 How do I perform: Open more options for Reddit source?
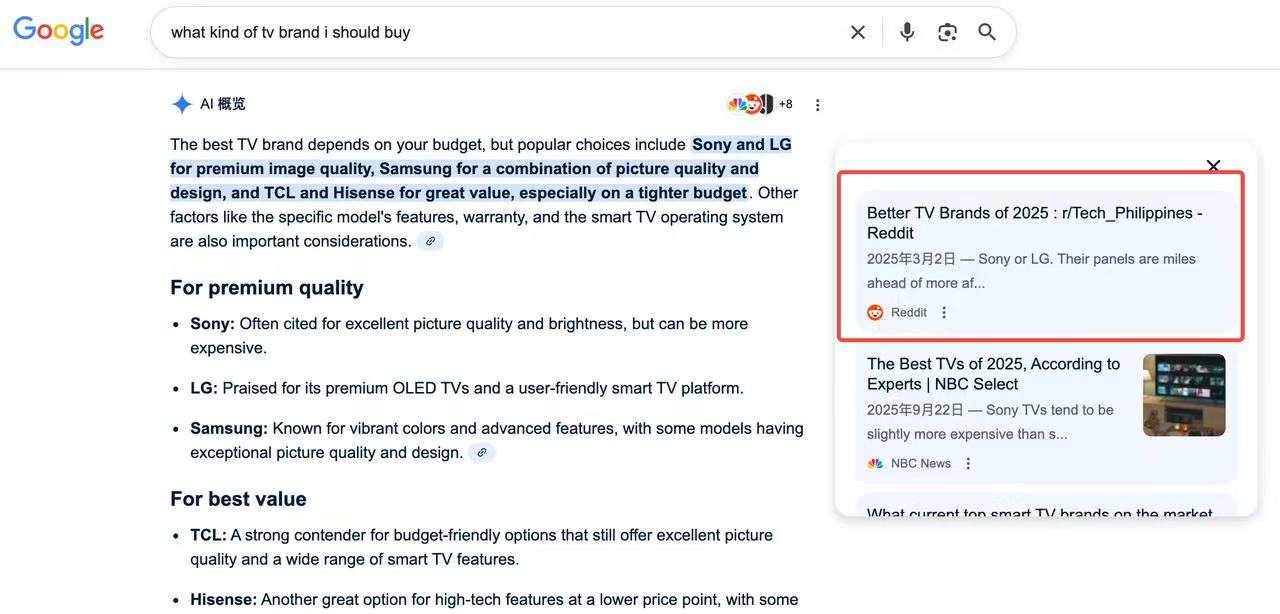click(944, 312)
